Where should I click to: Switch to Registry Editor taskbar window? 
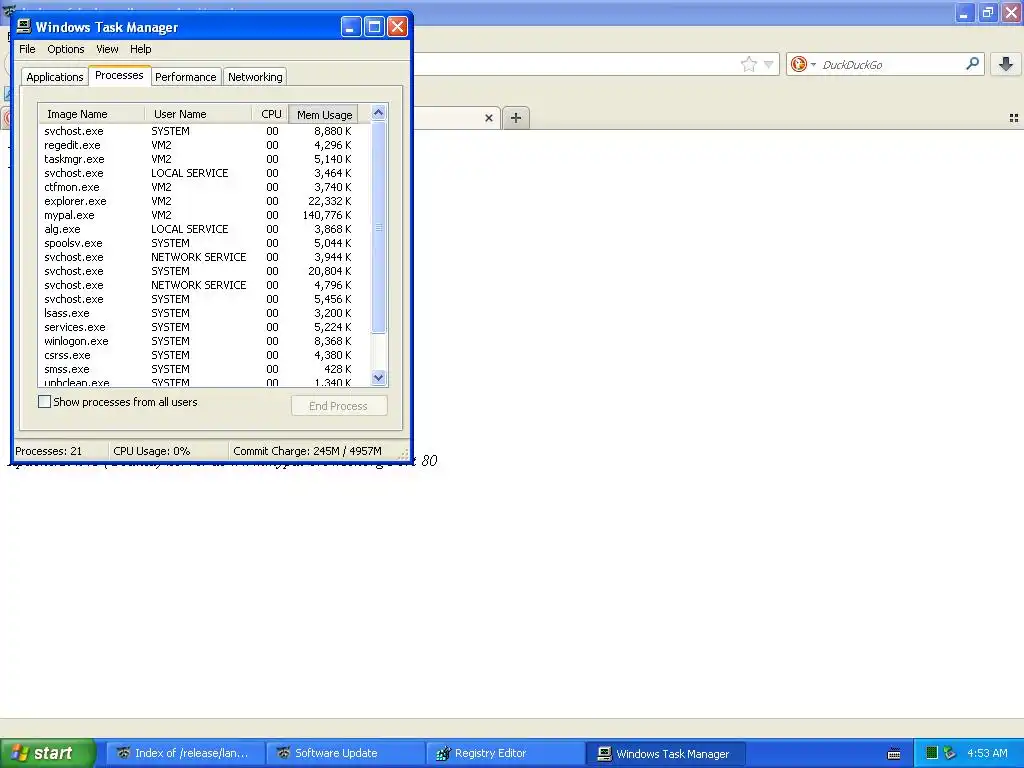[505, 753]
